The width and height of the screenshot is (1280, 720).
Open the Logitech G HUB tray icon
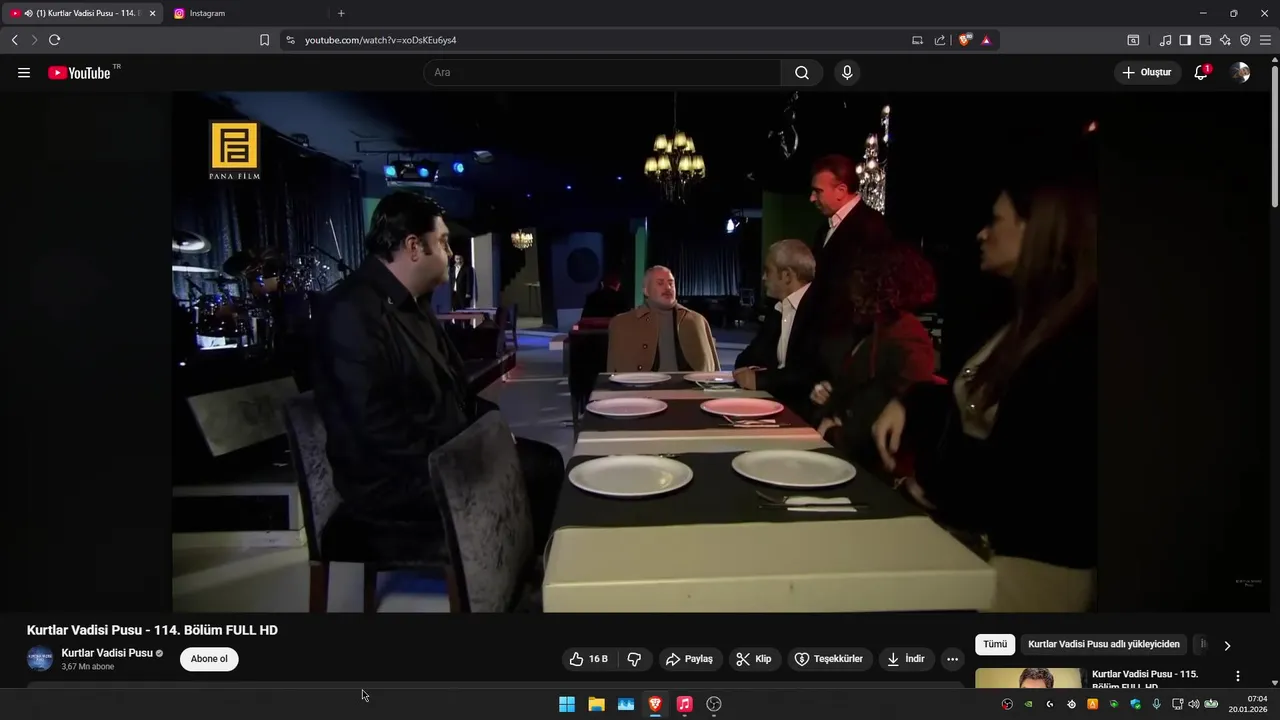[1049, 704]
